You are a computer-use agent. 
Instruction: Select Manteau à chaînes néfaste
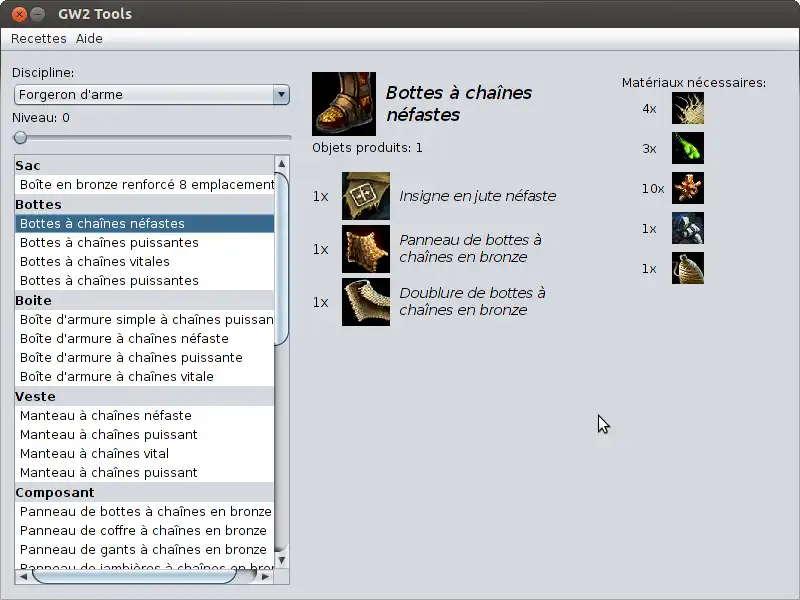pyautogui.click(x=144, y=415)
